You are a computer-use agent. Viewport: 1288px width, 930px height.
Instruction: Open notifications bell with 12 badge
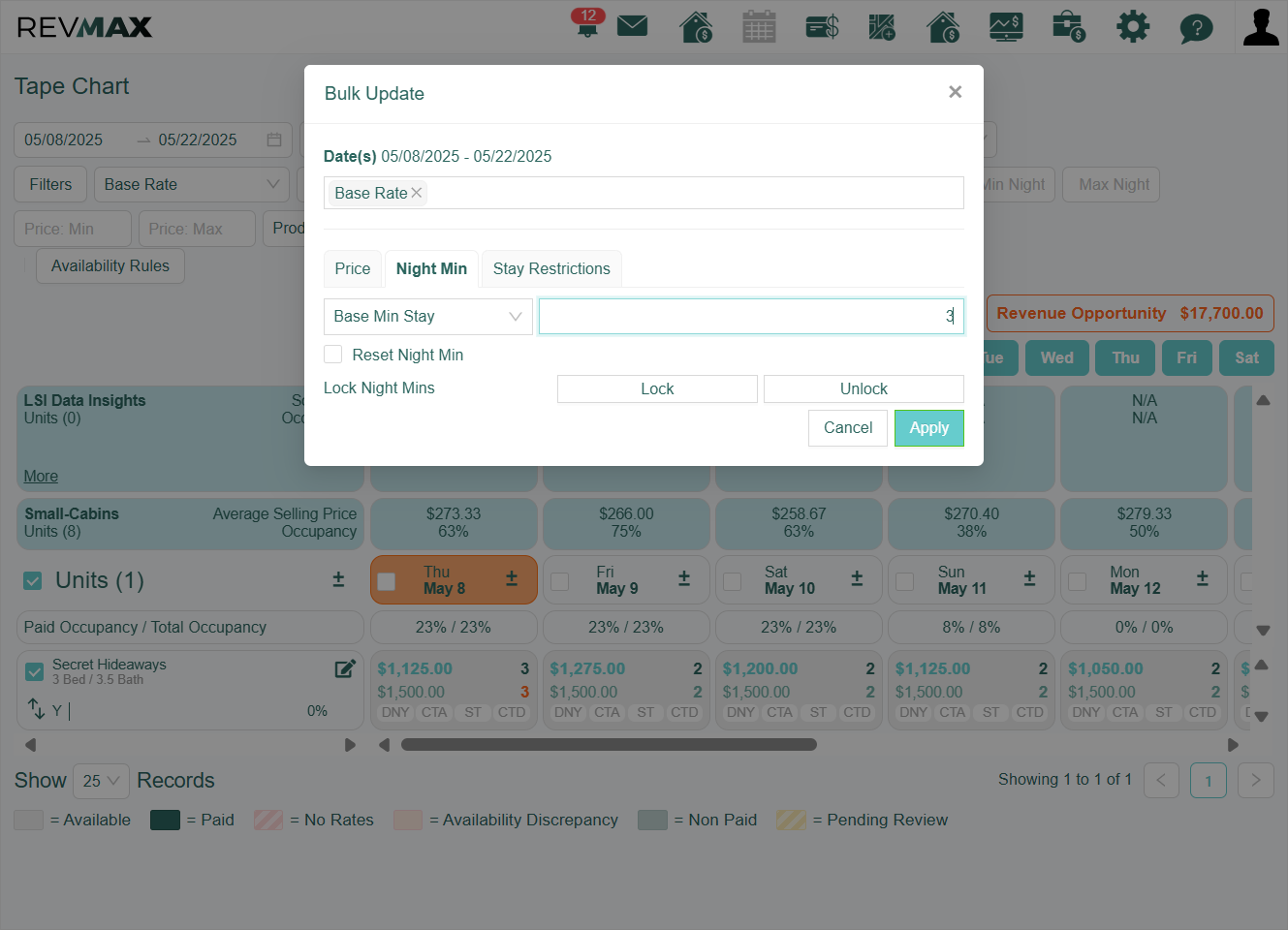pos(587,23)
